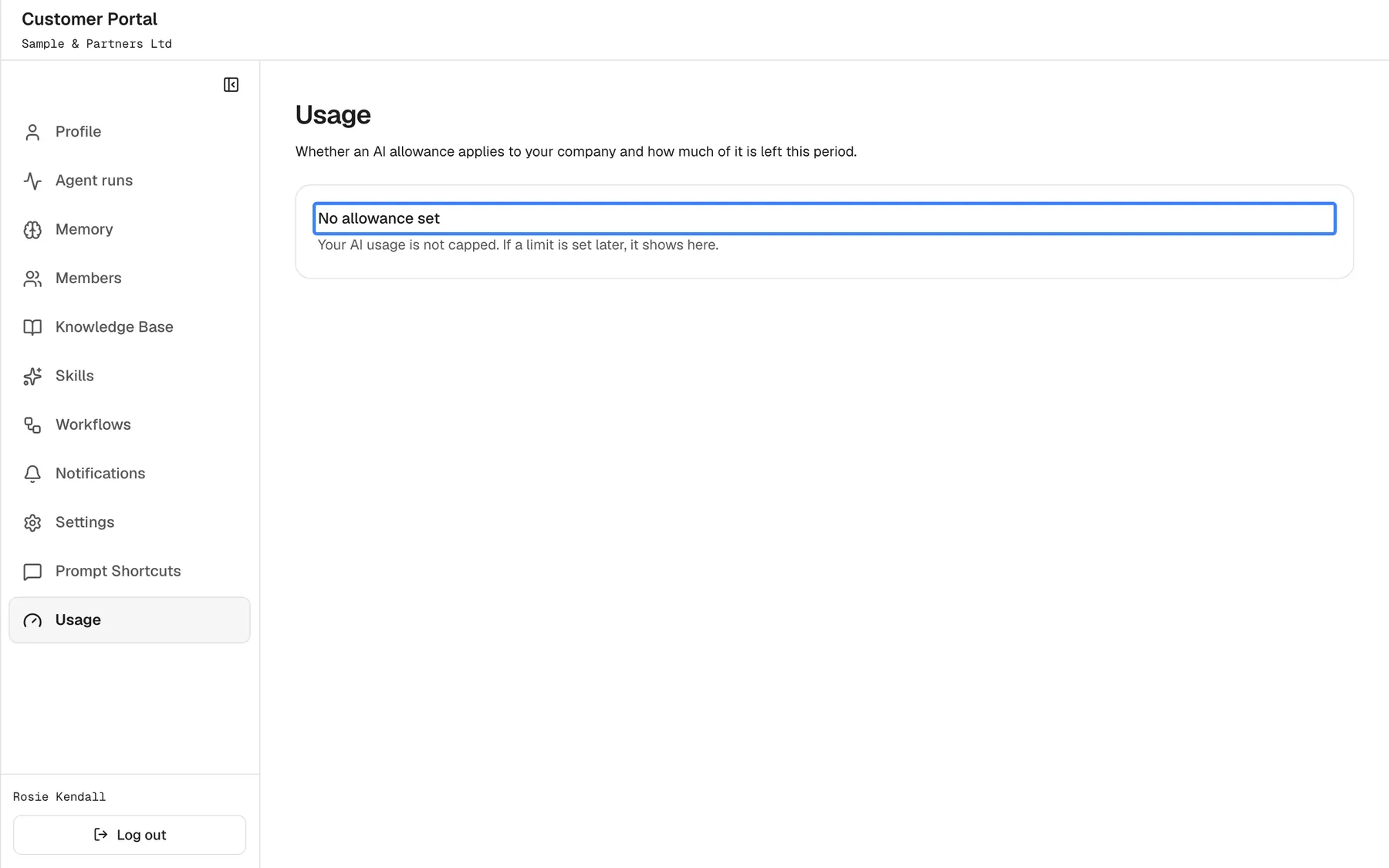
Task: Click the Members people icon
Action: [32, 279]
